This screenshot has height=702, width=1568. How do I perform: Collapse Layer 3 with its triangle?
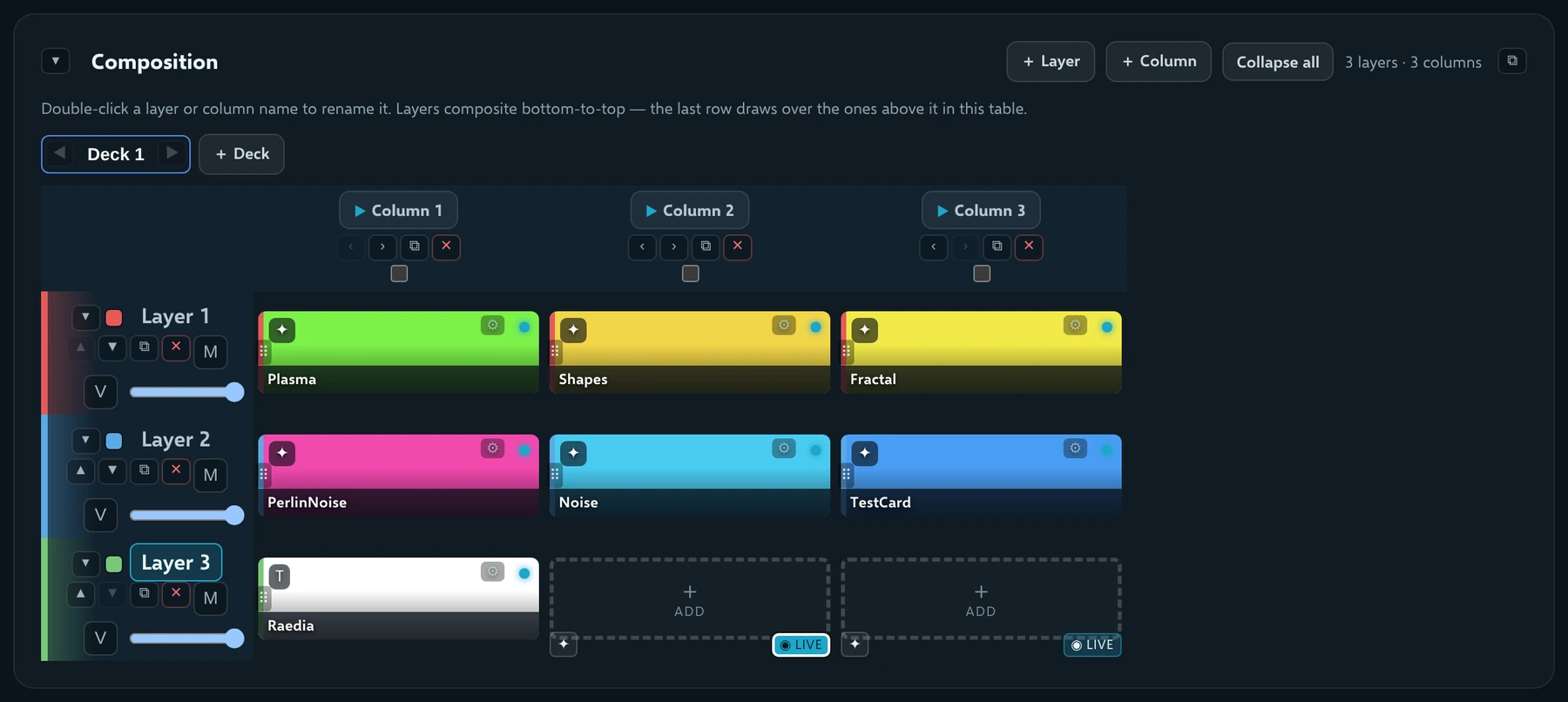pyautogui.click(x=85, y=564)
